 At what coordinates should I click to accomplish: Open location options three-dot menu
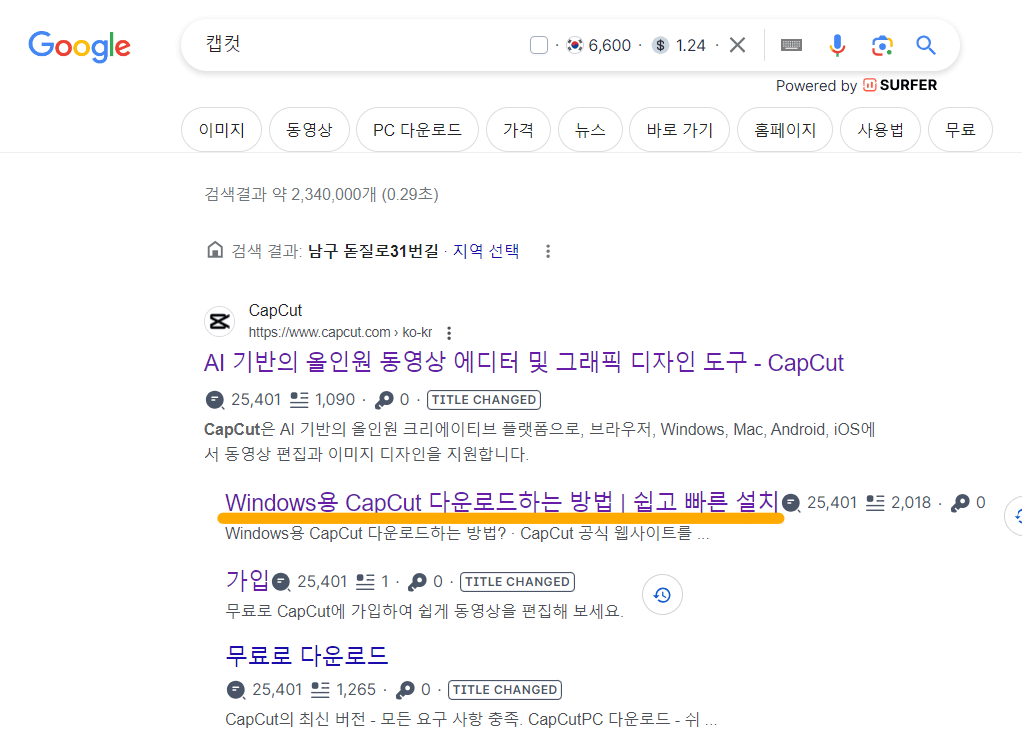pos(548,251)
